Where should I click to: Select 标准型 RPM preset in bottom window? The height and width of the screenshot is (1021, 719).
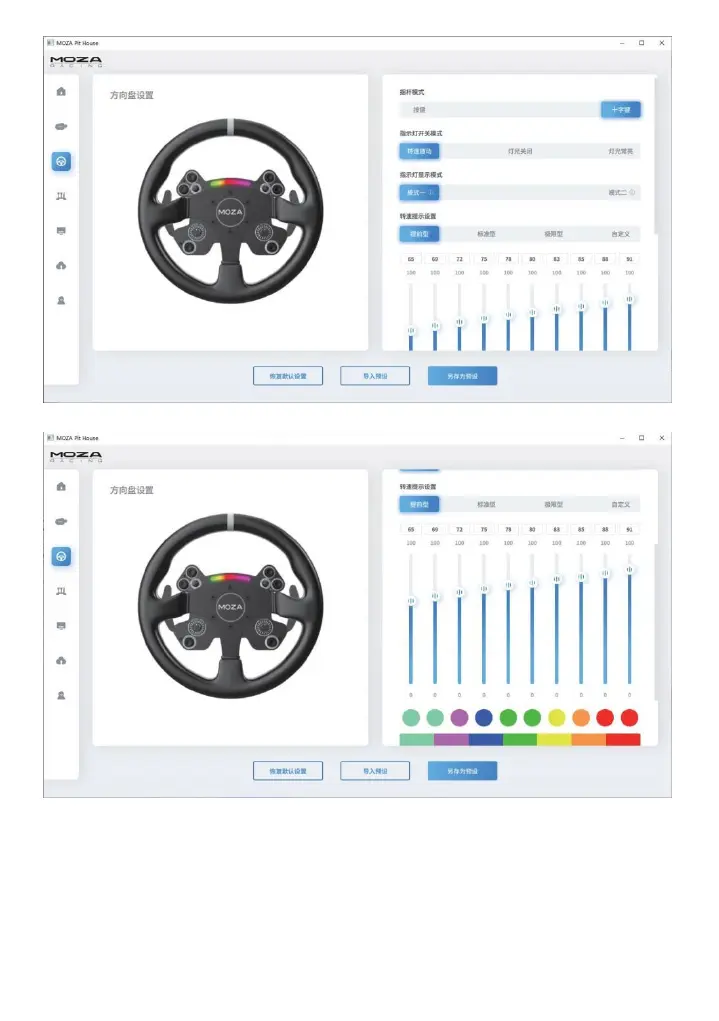(486, 504)
